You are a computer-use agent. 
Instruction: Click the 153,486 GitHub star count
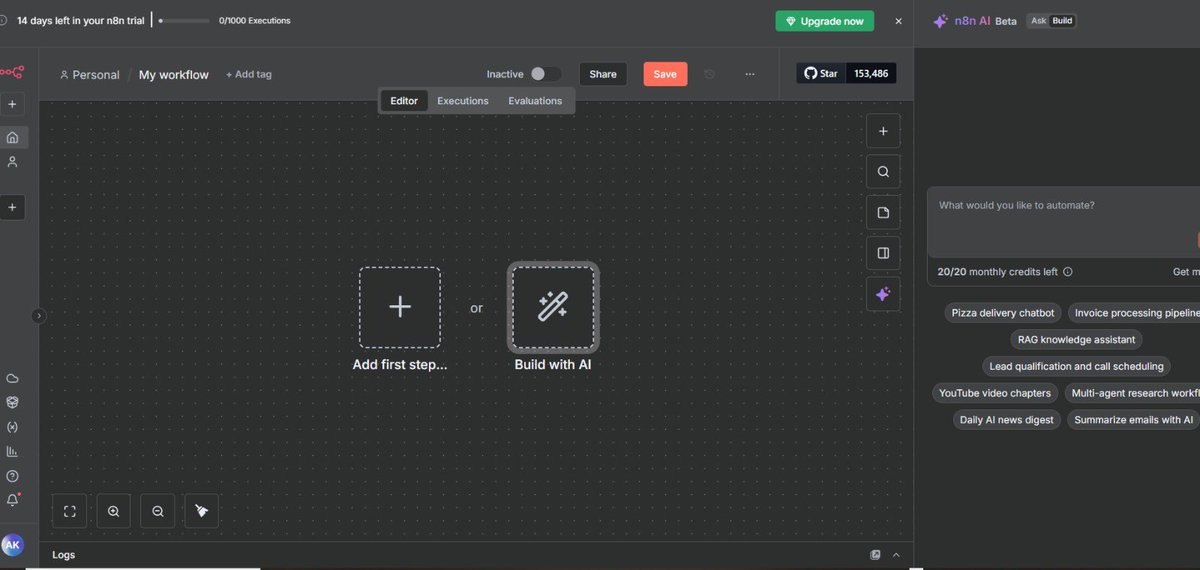coord(871,74)
